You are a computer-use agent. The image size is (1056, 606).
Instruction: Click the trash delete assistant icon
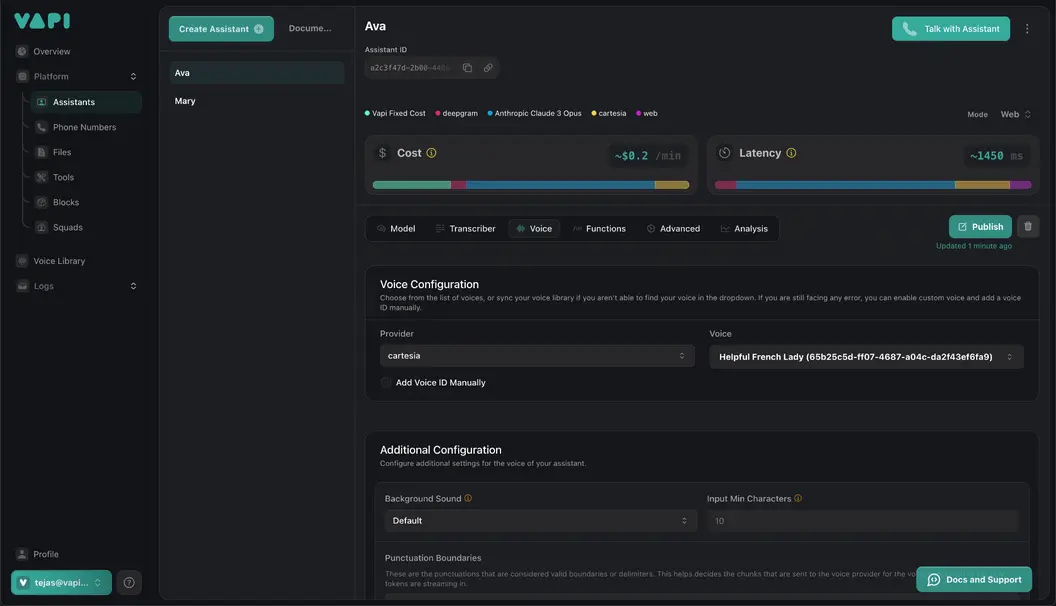[x=1028, y=227]
